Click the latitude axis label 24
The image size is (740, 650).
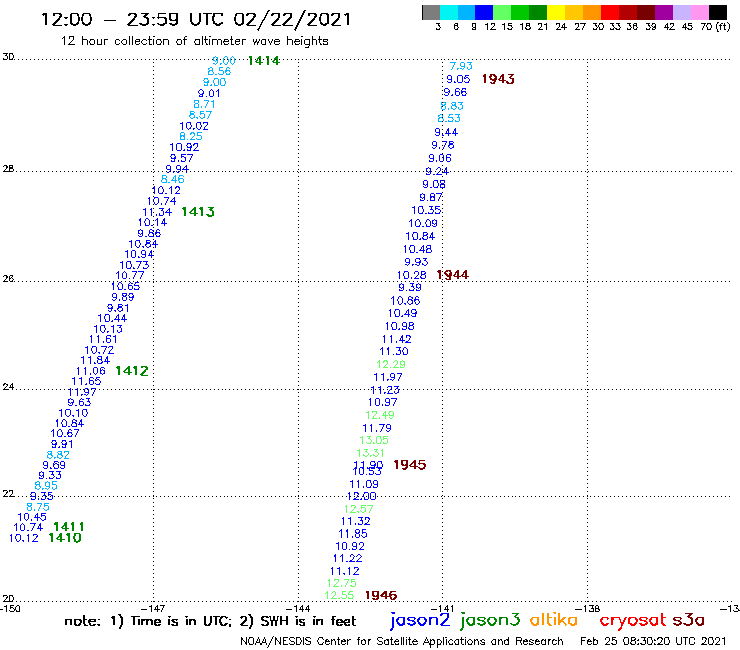click(x=8, y=387)
